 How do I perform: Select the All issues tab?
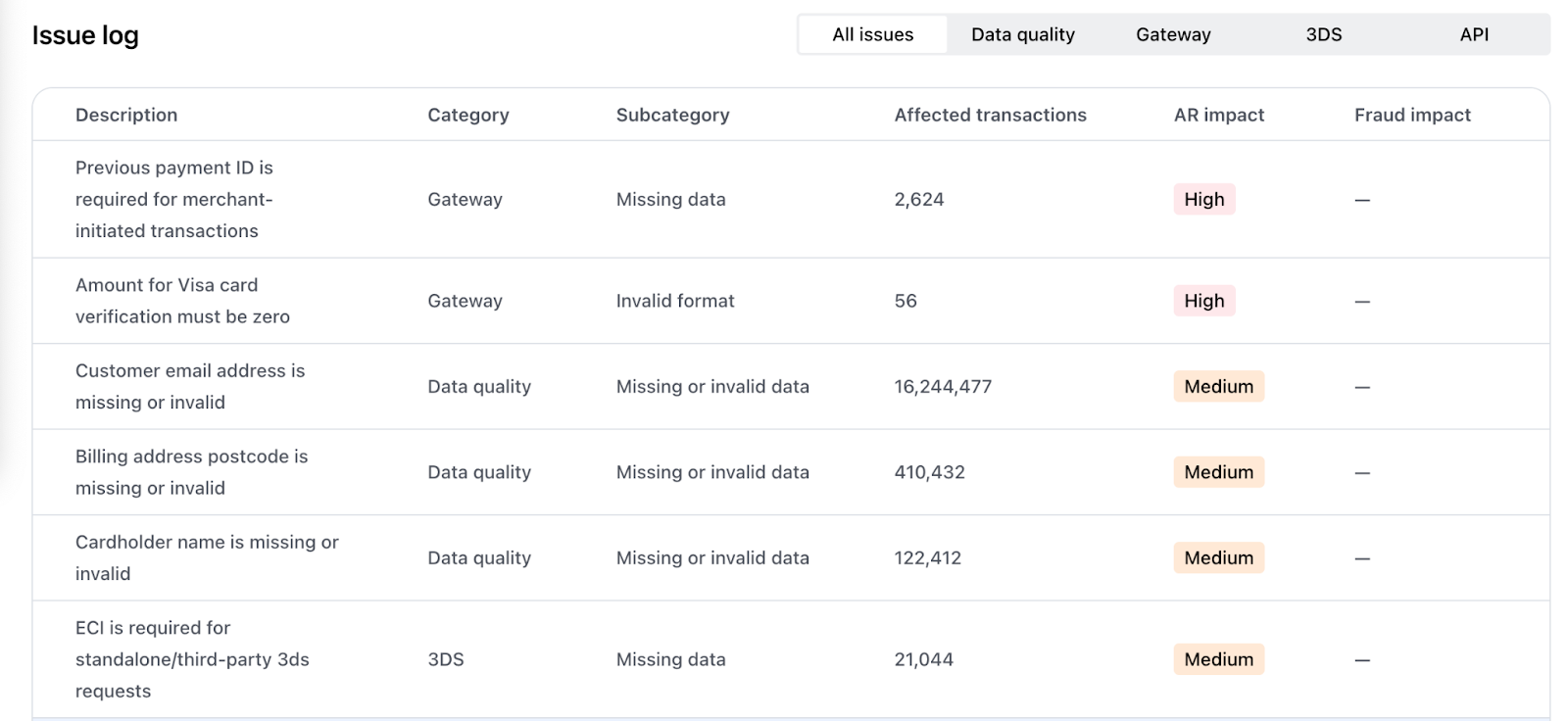872,34
